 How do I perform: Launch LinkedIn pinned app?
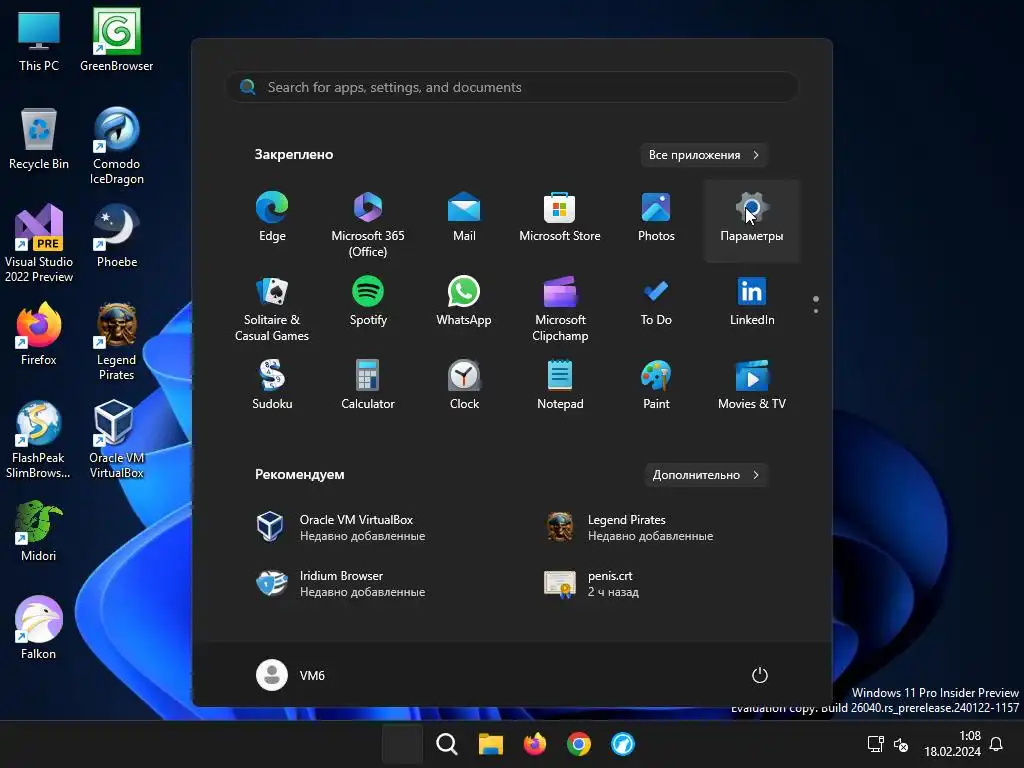tap(752, 302)
